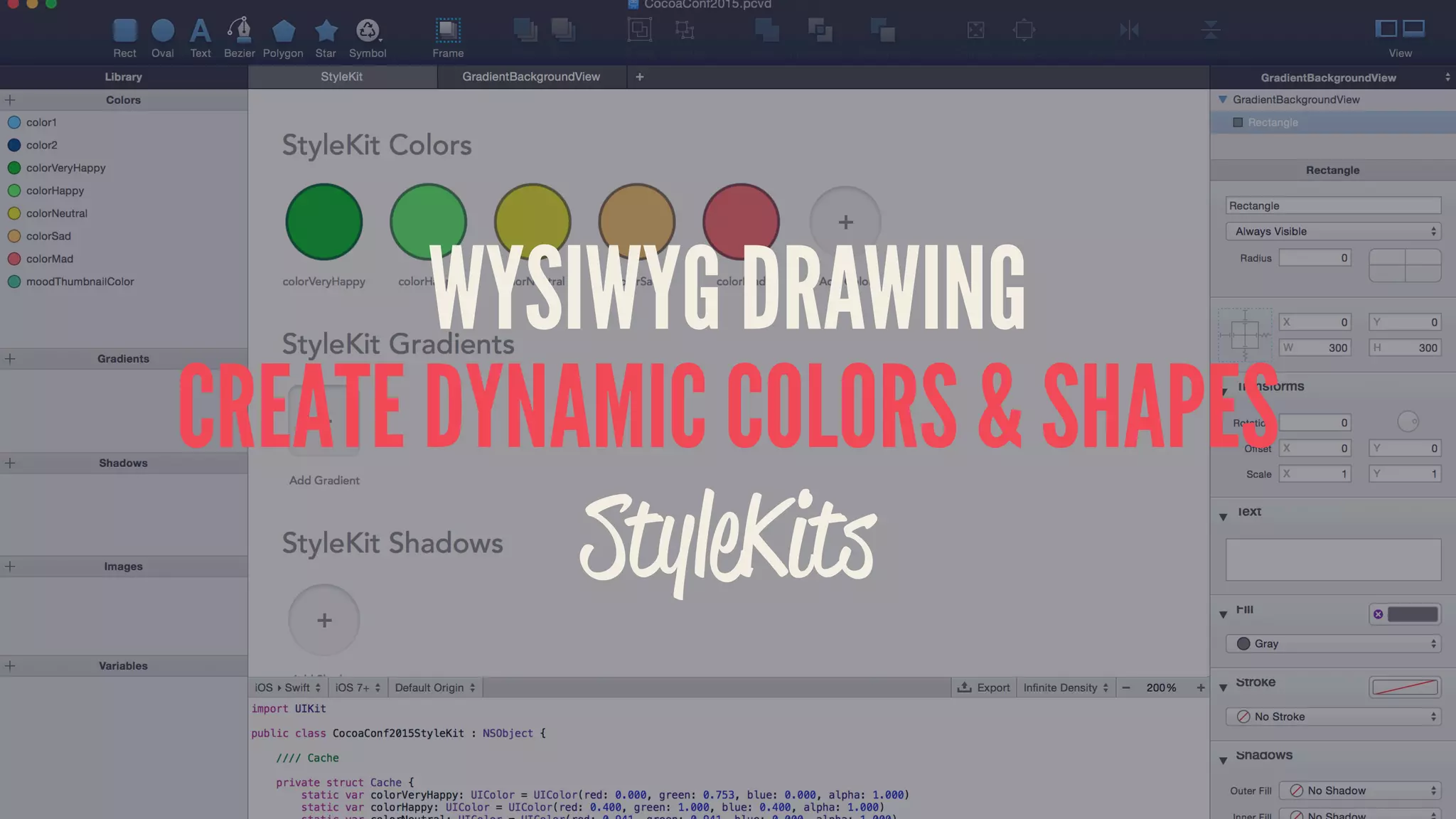The height and width of the screenshot is (819, 1456).
Task: Click the Stroke color well
Action: point(1405,687)
